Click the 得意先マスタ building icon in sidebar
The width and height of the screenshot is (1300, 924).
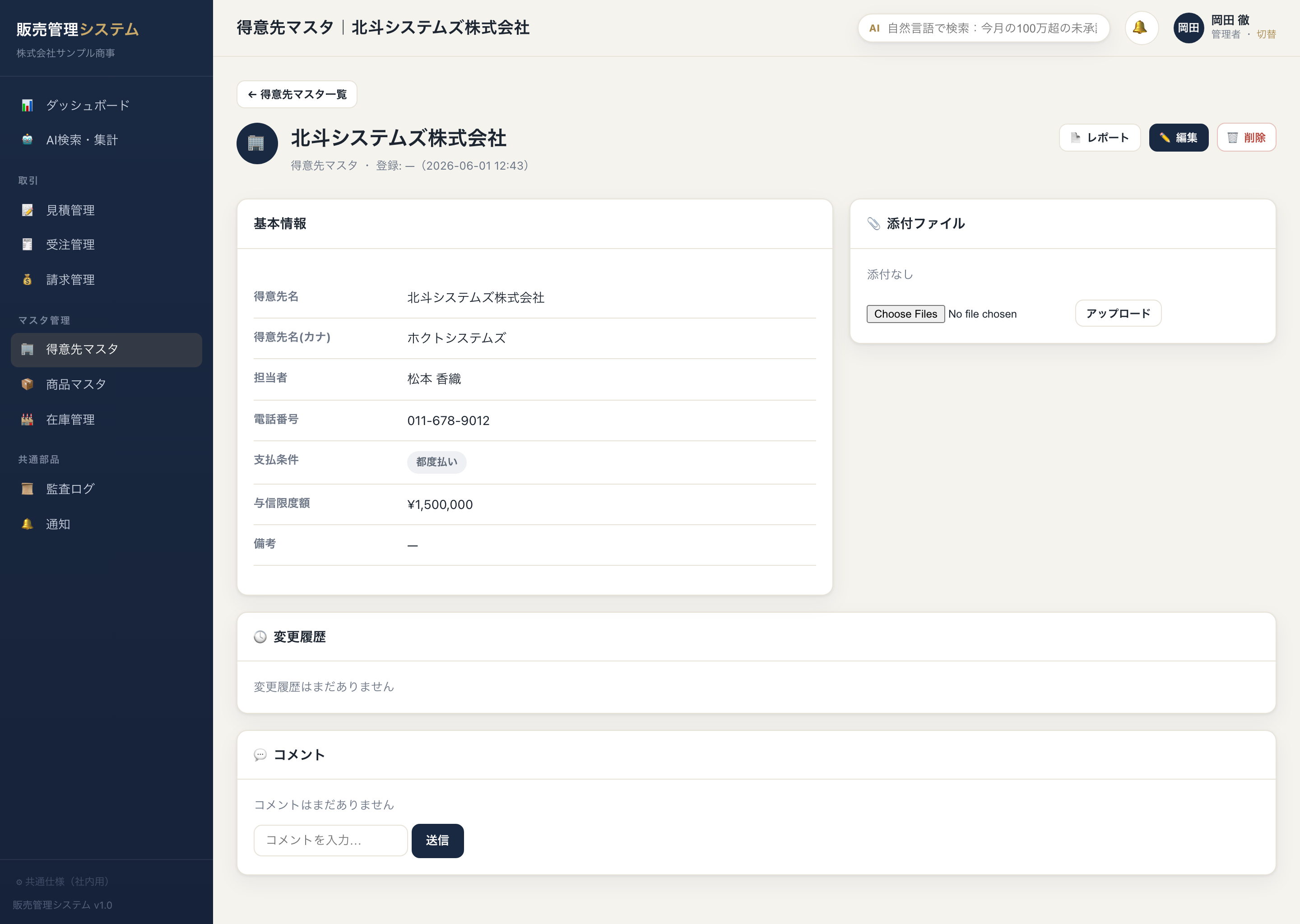[x=28, y=349]
